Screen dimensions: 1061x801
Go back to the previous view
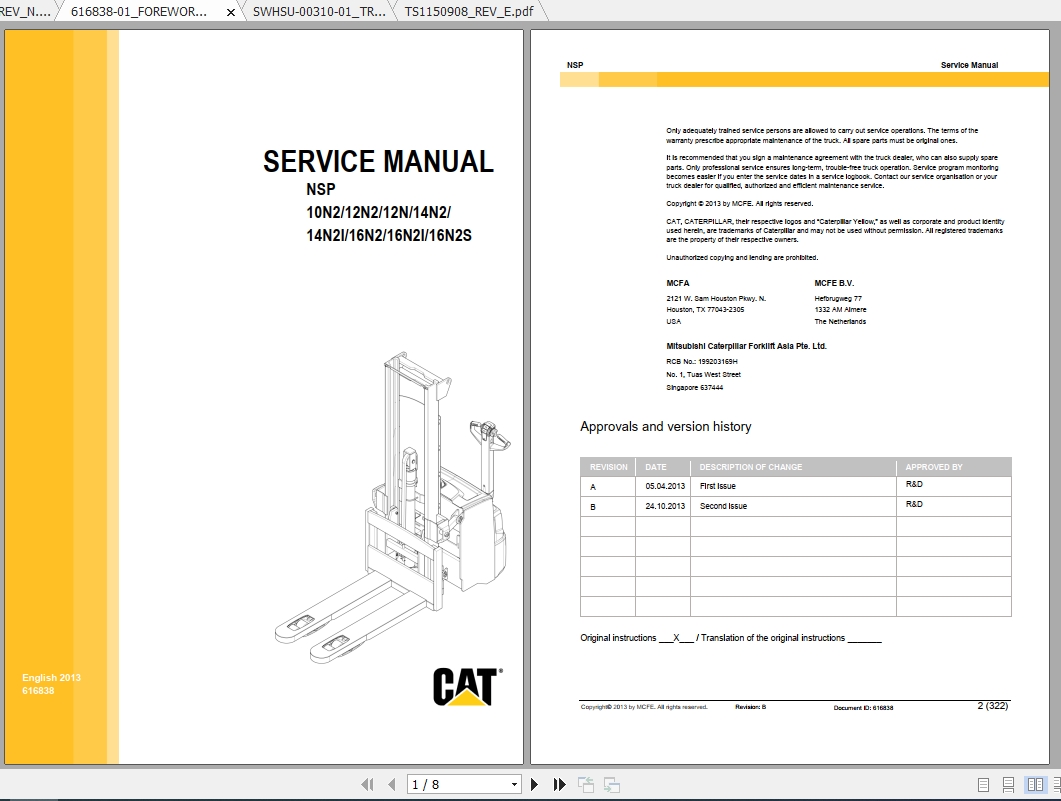point(586,784)
